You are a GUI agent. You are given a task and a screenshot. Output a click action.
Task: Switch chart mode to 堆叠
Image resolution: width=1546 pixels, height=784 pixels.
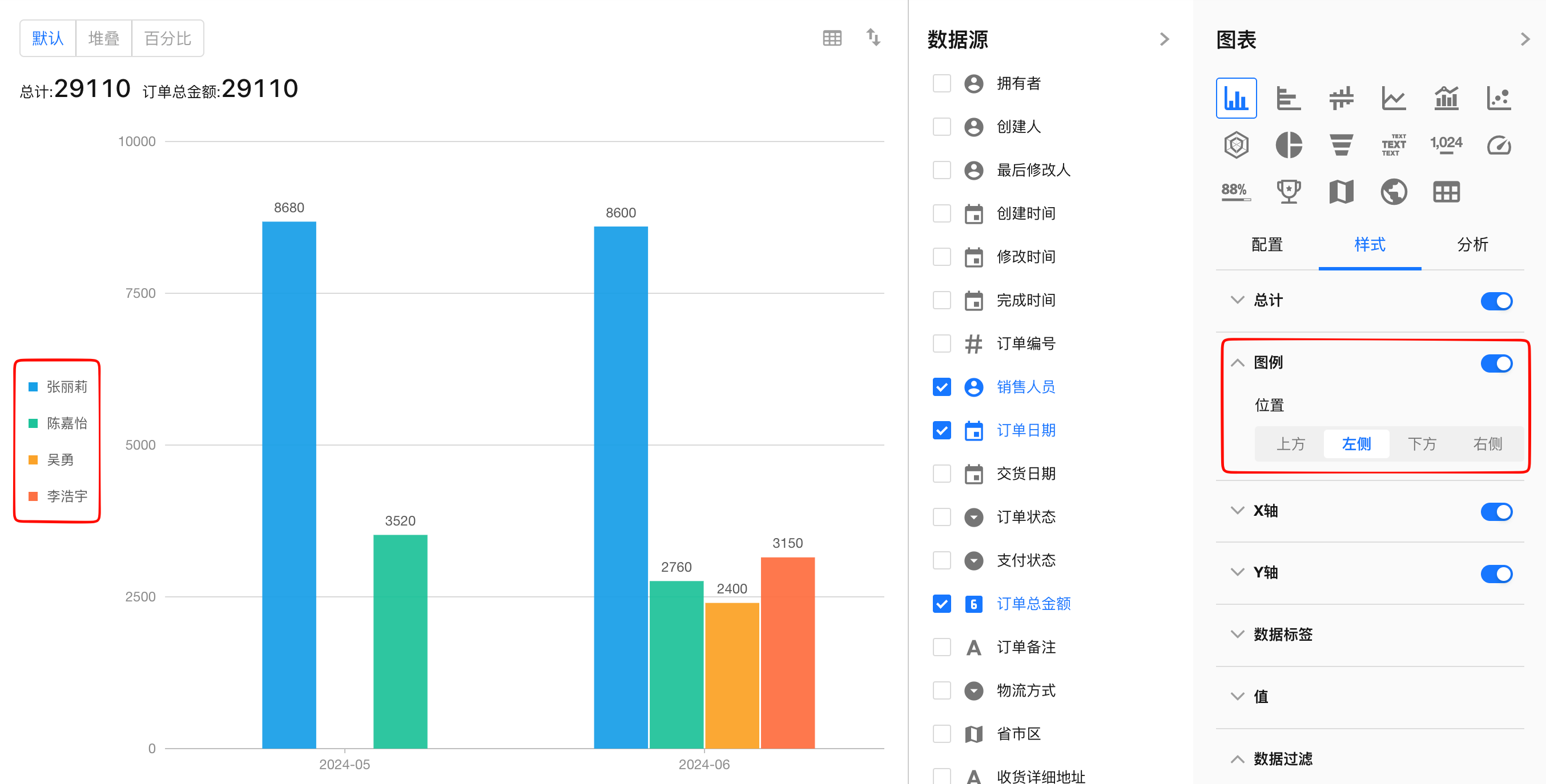(x=103, y=38)
